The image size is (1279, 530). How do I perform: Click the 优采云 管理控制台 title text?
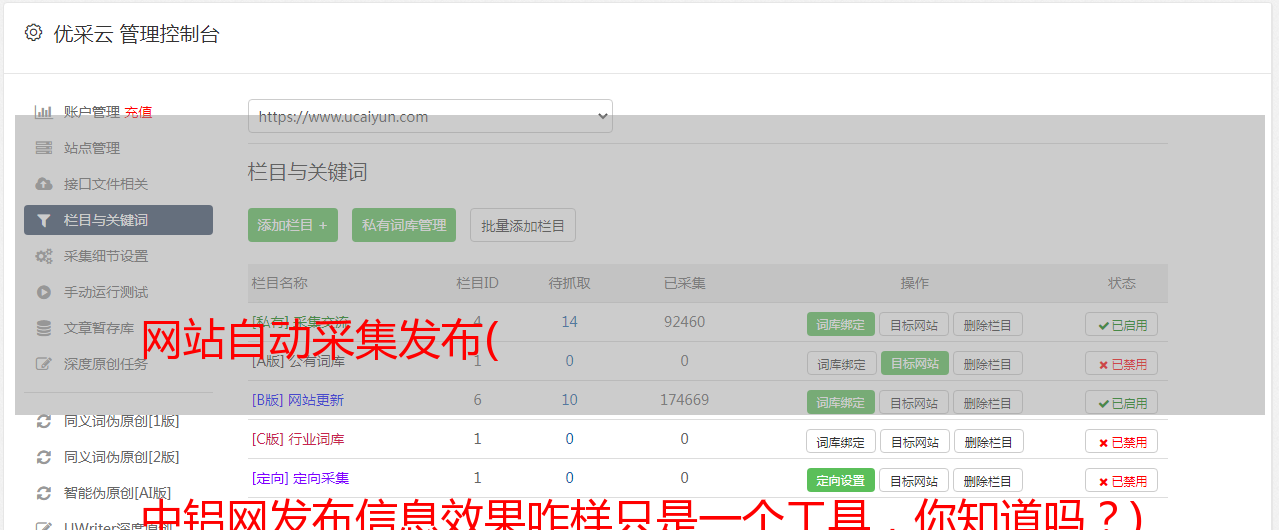(136, 34)
